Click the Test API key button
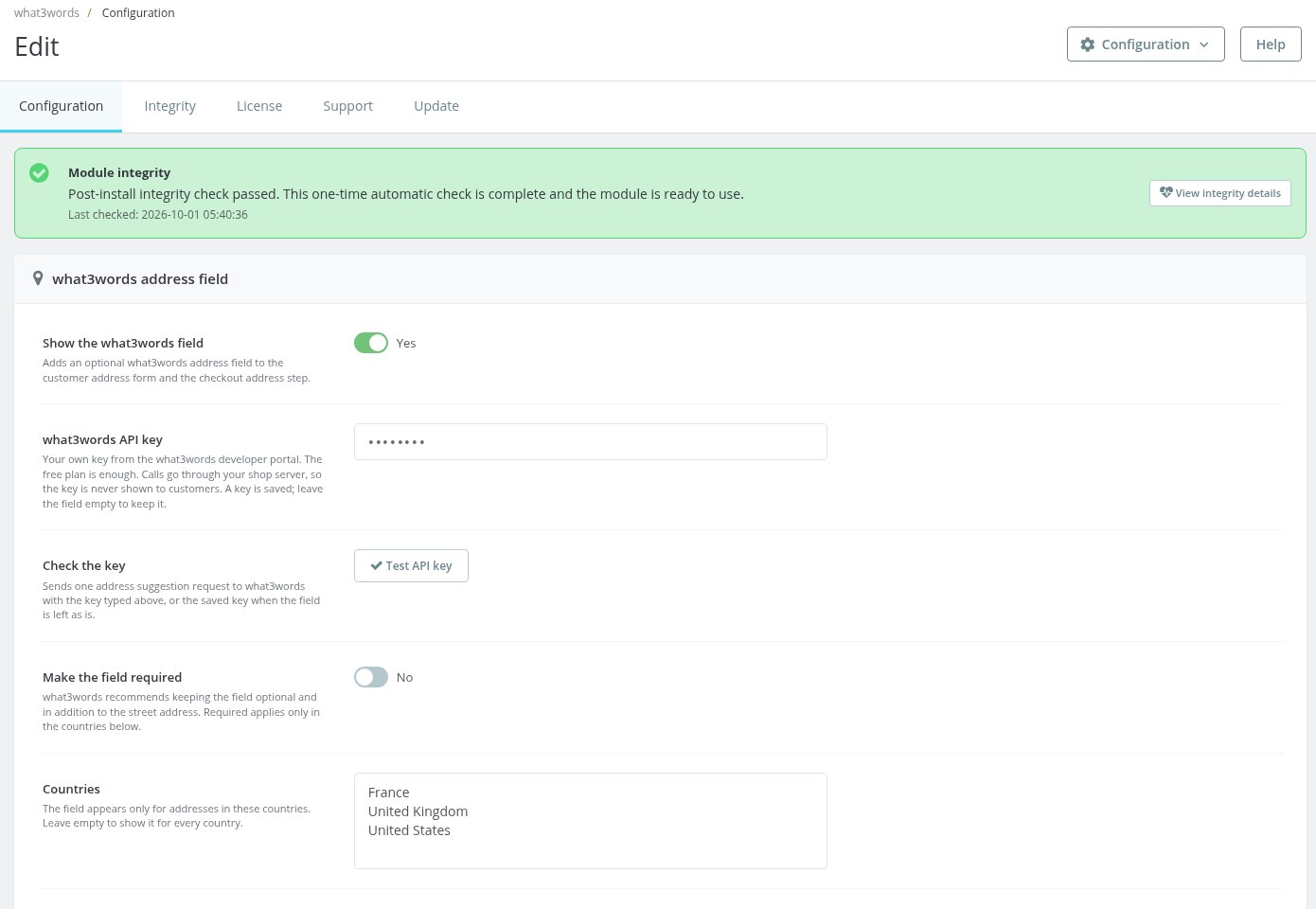The height and width of the screenshot is (909, 1316). [411, 565]
